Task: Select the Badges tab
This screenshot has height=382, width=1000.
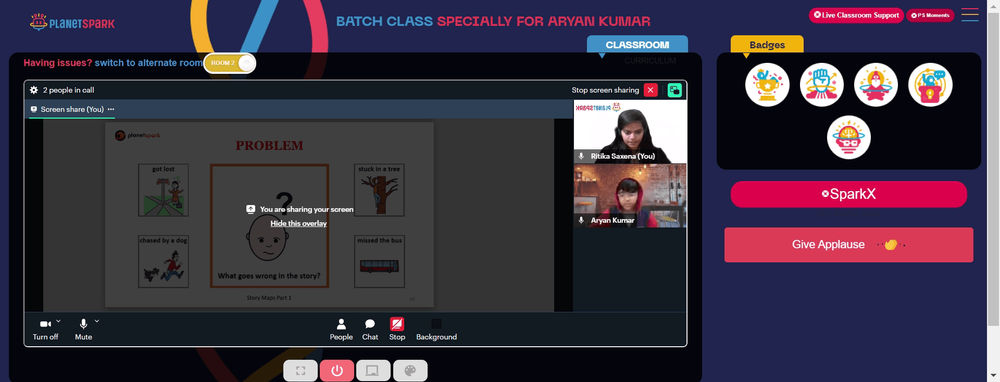Action: pyautogui.click(x=767, y=45)
